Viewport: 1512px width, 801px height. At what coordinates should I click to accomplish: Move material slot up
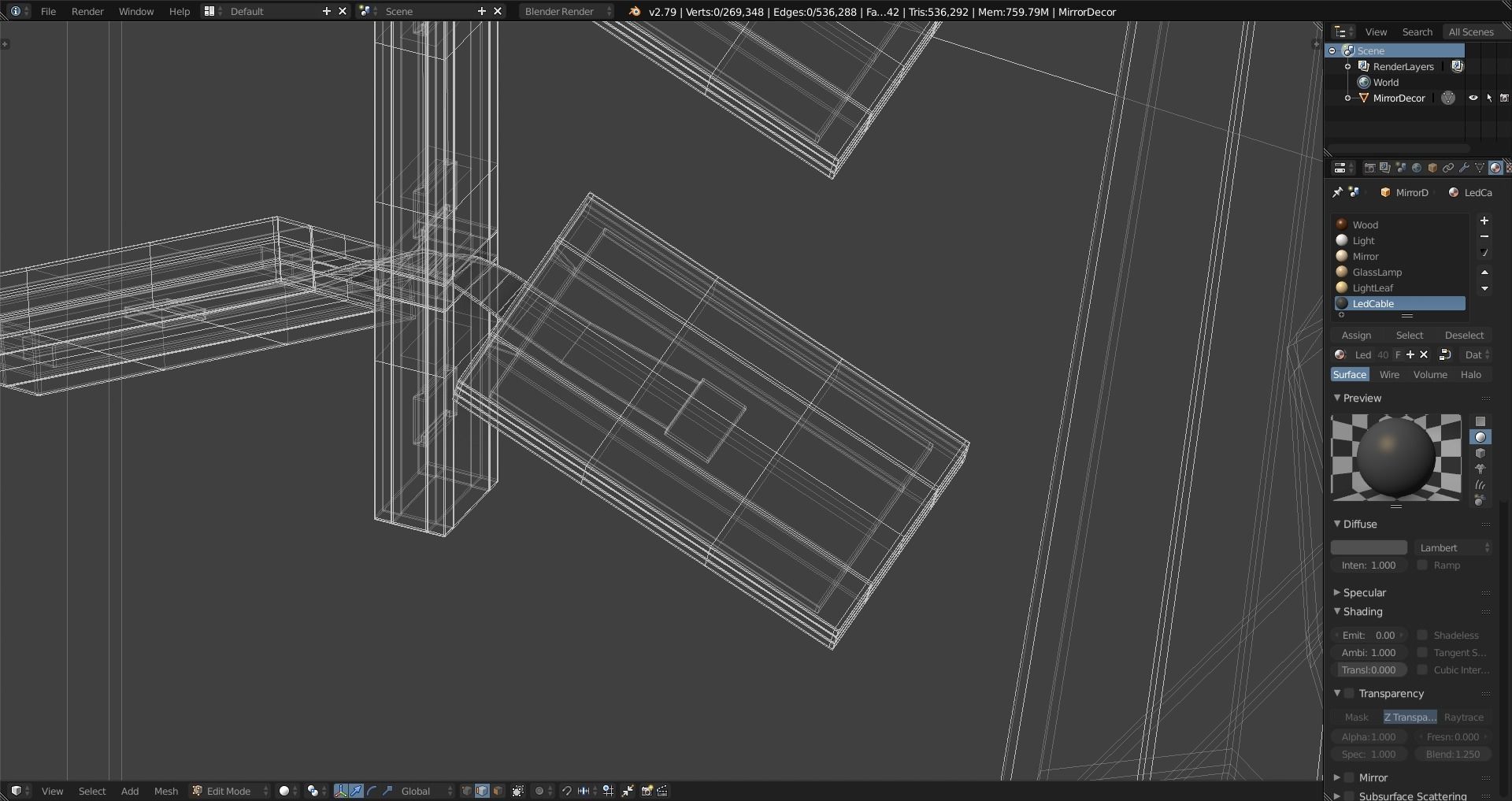[1484, 273]
